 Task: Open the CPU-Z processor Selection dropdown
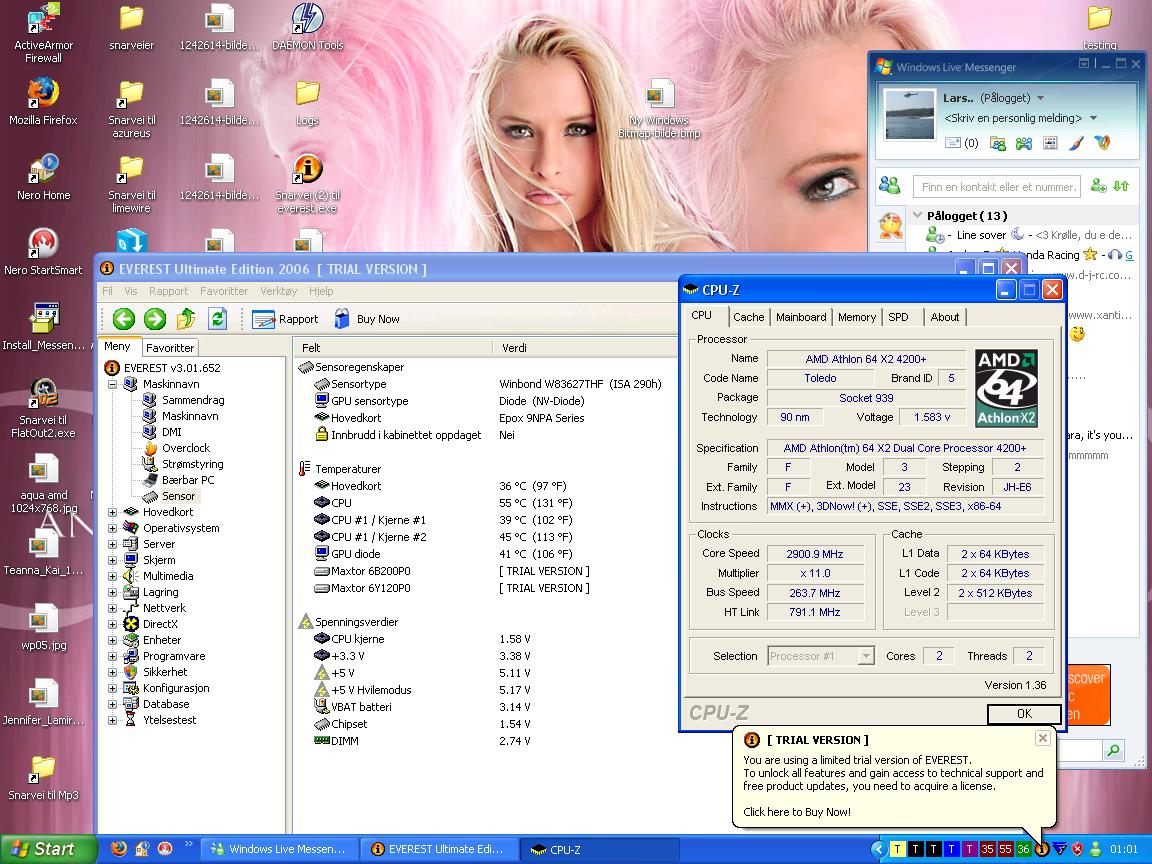click(x=866, y=655)
